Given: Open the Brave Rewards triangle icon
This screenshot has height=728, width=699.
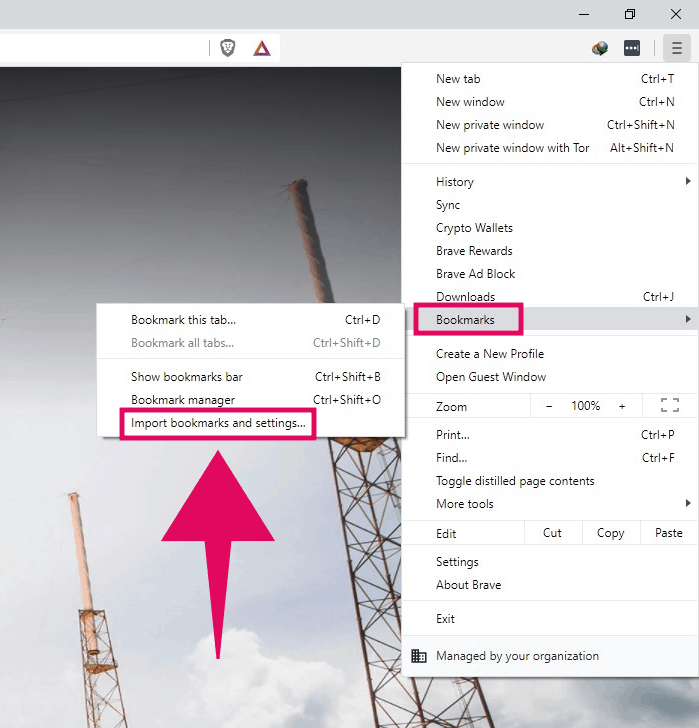Looking at the screenshot, I should click(262, 48).
